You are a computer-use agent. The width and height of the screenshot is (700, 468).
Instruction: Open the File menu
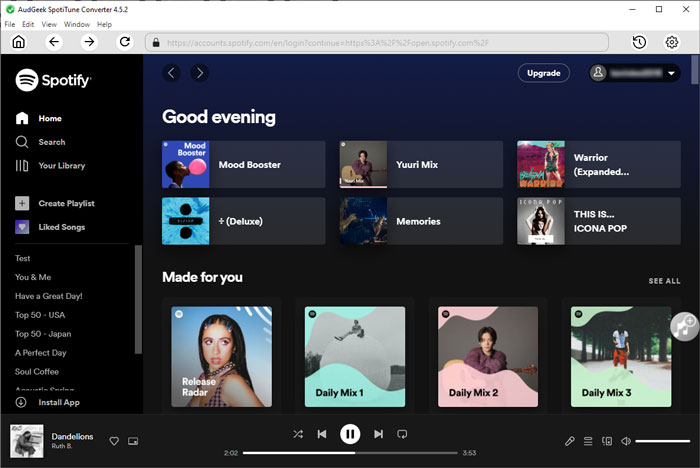(10, 24)
